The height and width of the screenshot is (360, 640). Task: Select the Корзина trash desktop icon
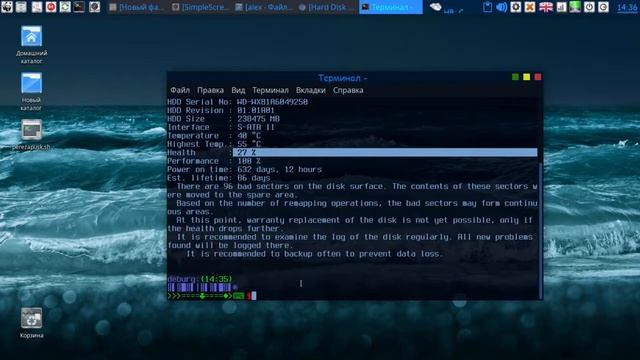point(31,323)
